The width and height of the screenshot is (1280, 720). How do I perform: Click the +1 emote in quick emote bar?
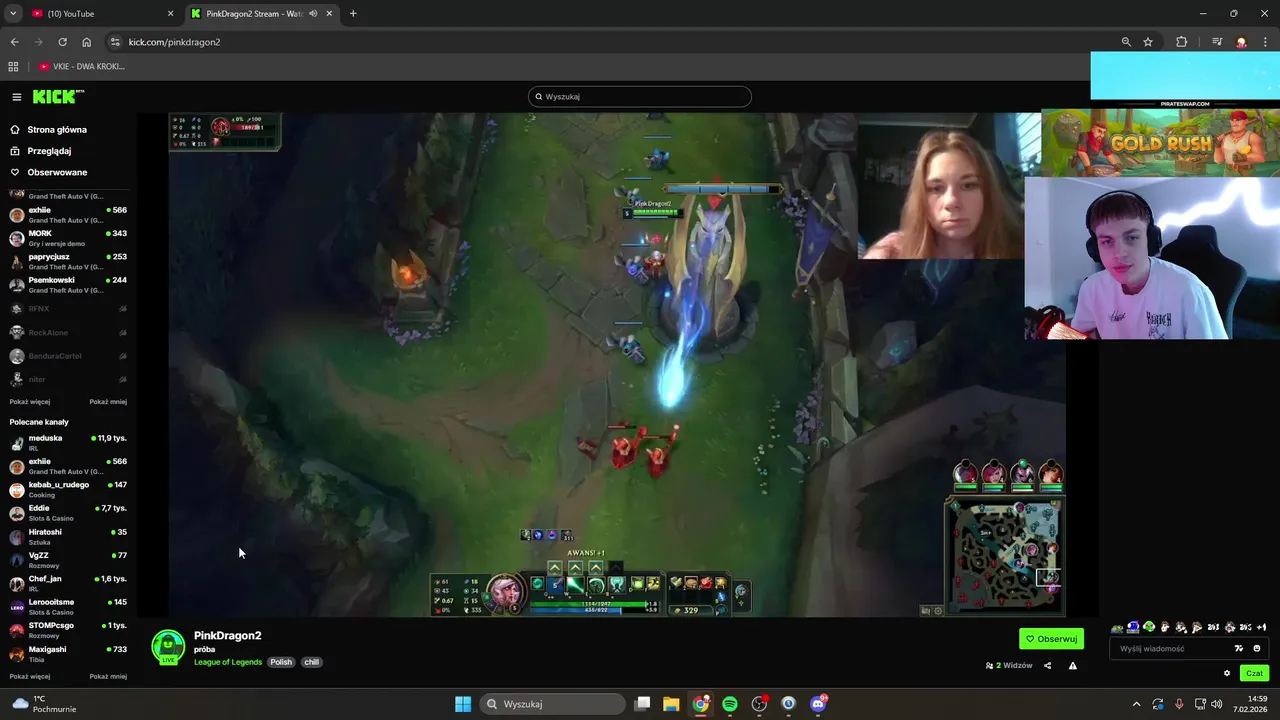coord(1262,627)
